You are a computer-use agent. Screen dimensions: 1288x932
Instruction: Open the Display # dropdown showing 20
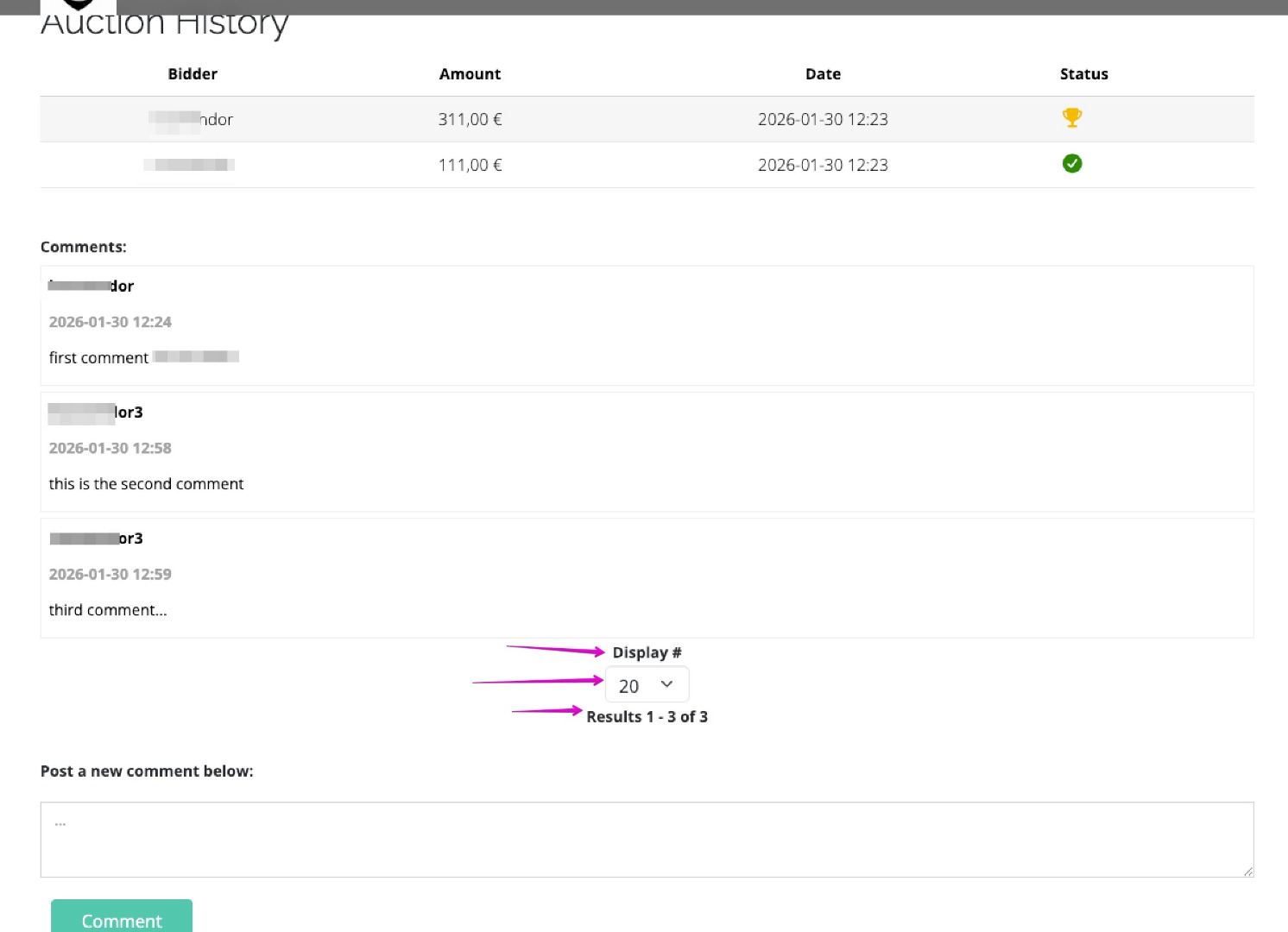pyautogui.click(x=647, y=685)
